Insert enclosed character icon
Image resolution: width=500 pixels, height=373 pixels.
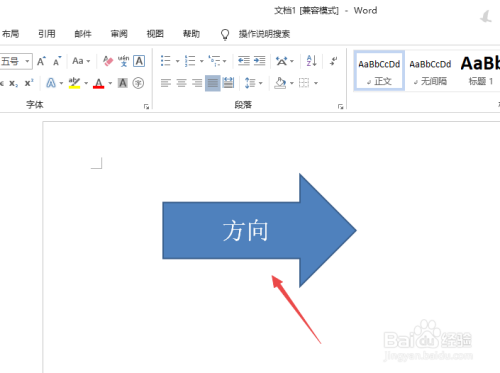pyautogui.click(x=138, y=83)
